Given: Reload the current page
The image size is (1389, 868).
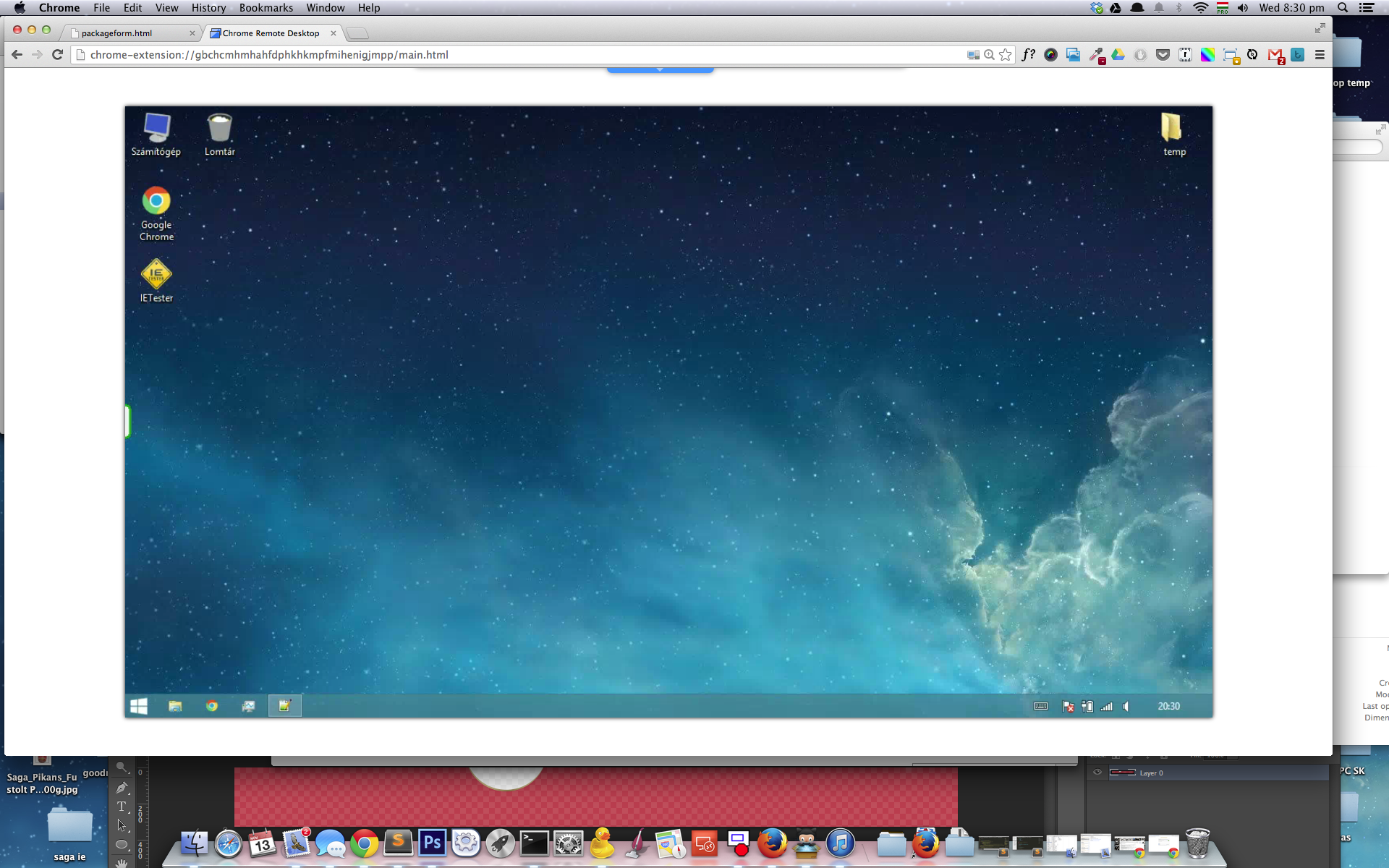Looking at the screenshot, I should 57,54.
